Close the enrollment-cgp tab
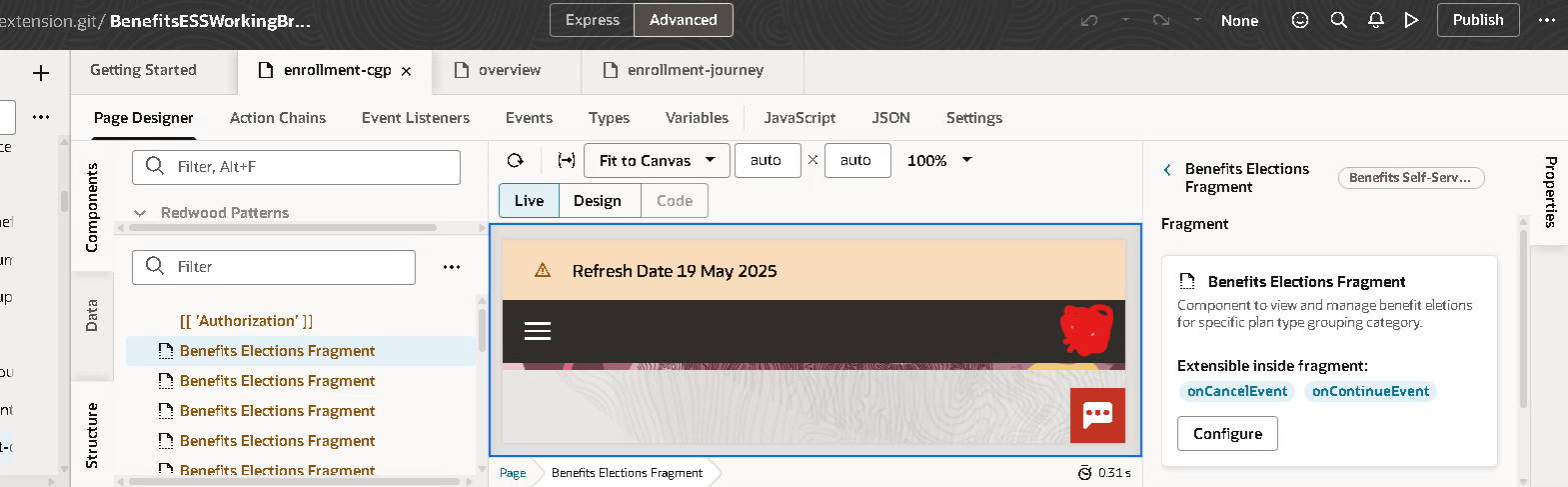1568x487 pixels. (406, 71)
